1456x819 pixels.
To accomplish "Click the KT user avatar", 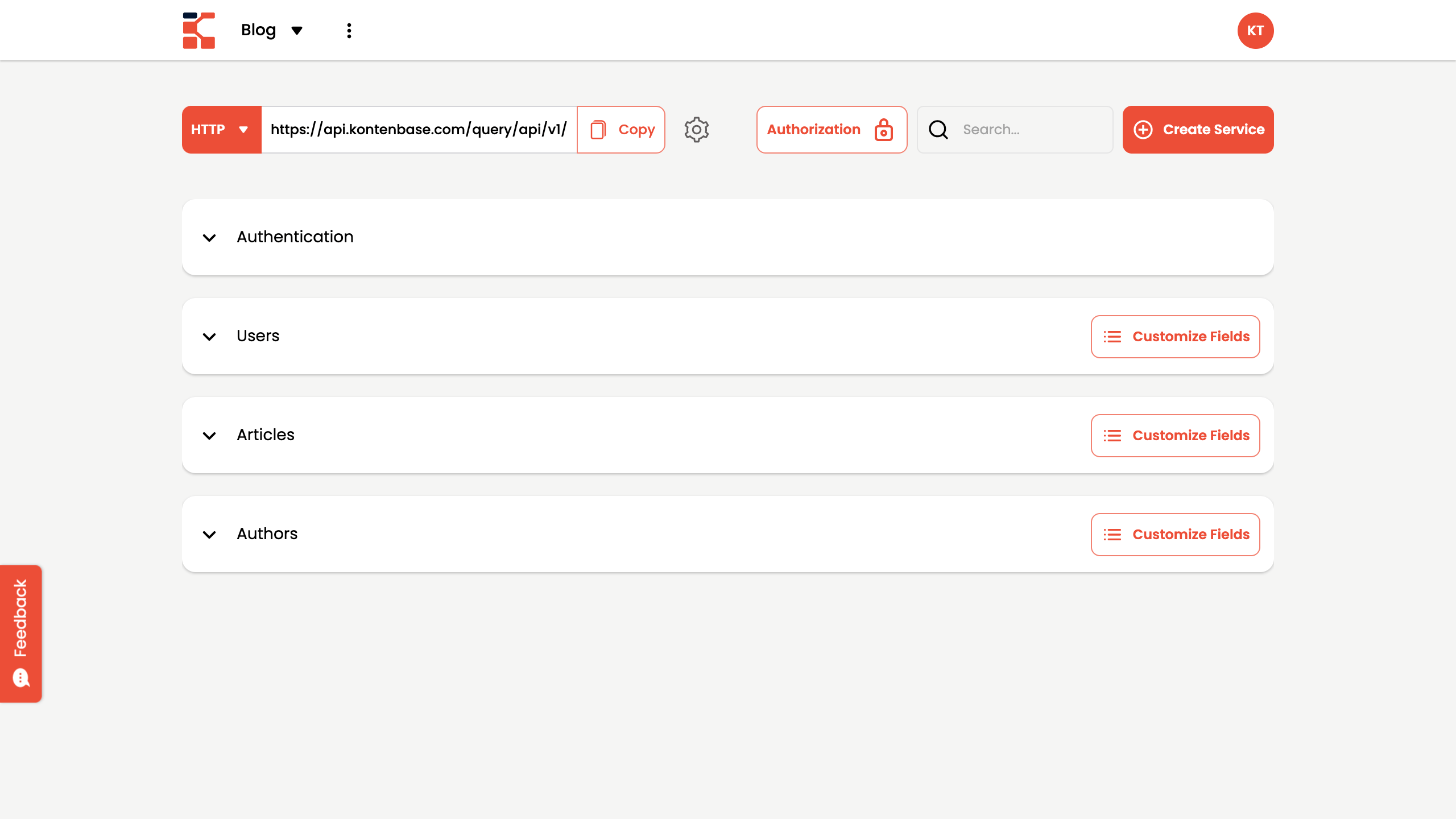I will point(1255,31).
